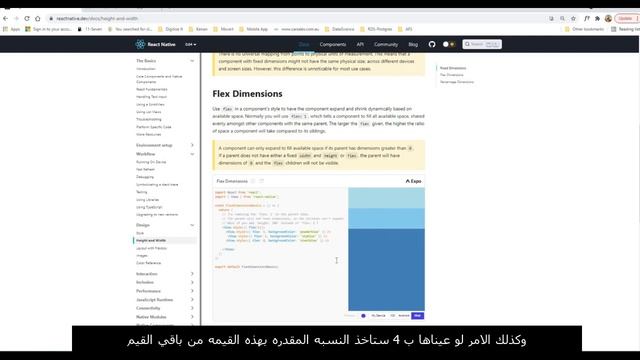The image size is (640, 360).
Task: Bookmark this page with the star icon
Action: coord(573,18)
